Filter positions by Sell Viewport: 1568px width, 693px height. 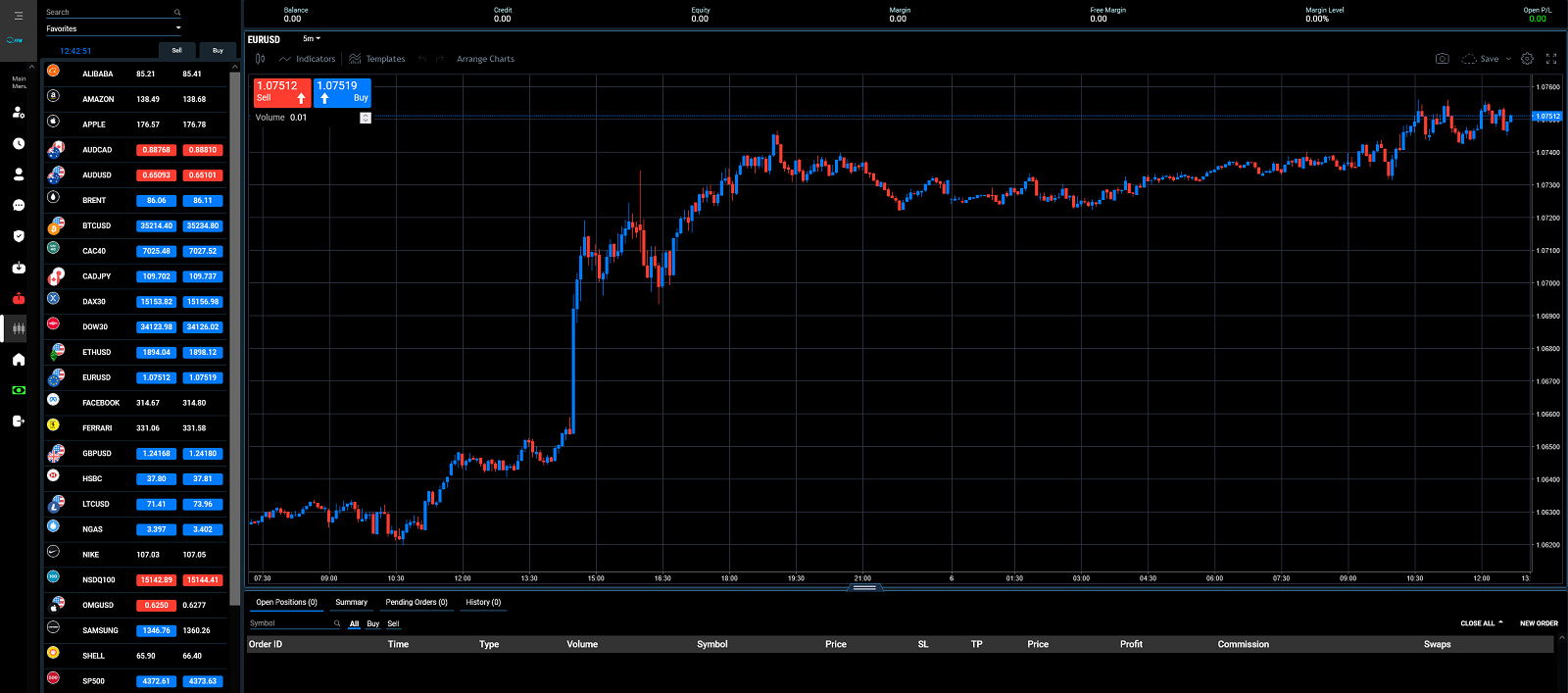[x=393, y=623]
